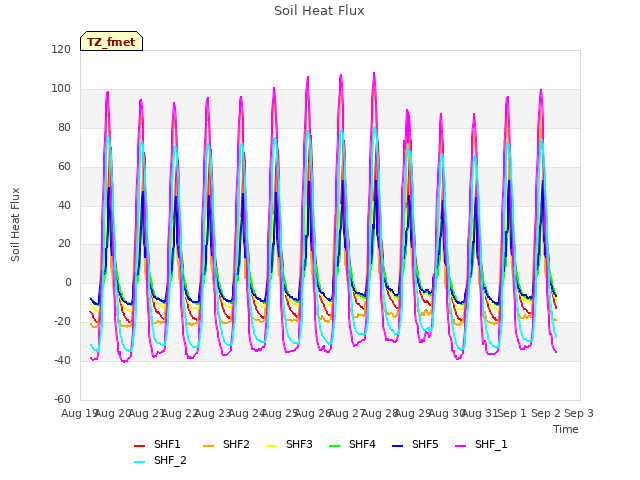Click the Soil Heat Flux chart title
The image size is (640, 480).
pyautogui.click(x=319, y=11)
